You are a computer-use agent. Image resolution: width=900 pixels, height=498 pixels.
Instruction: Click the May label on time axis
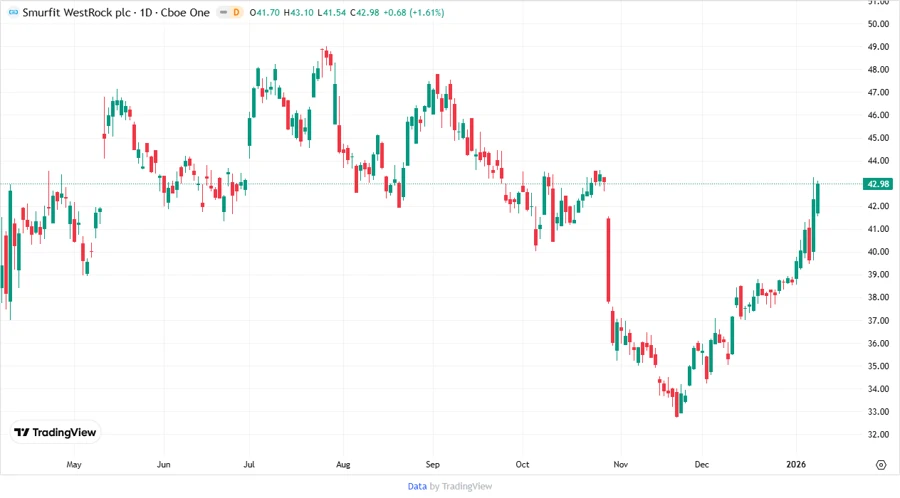pos(73,464)
